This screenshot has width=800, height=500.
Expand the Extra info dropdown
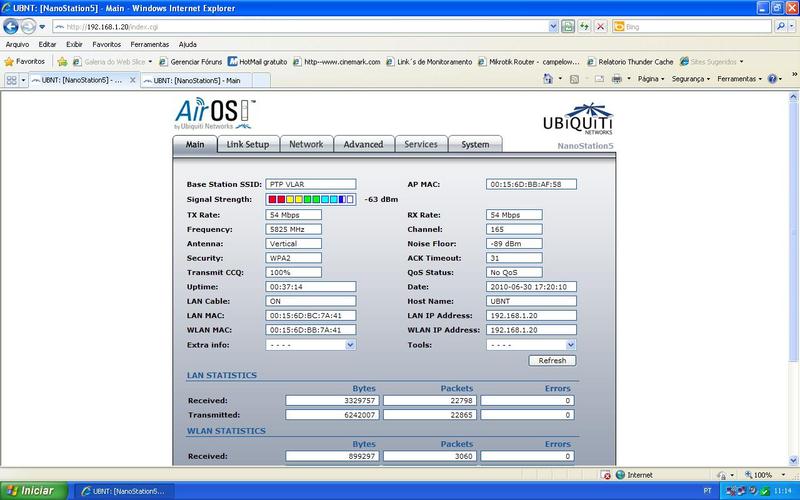point(350,345)
